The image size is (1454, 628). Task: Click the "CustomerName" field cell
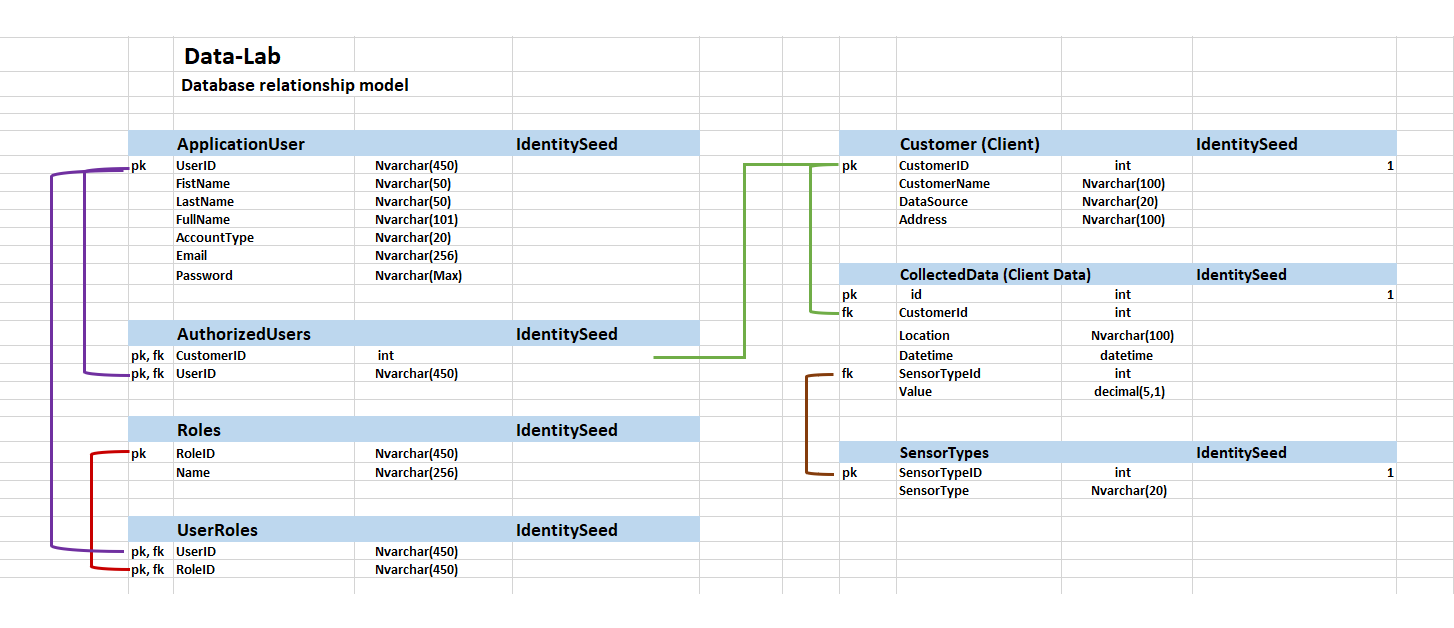coord(945,184)
